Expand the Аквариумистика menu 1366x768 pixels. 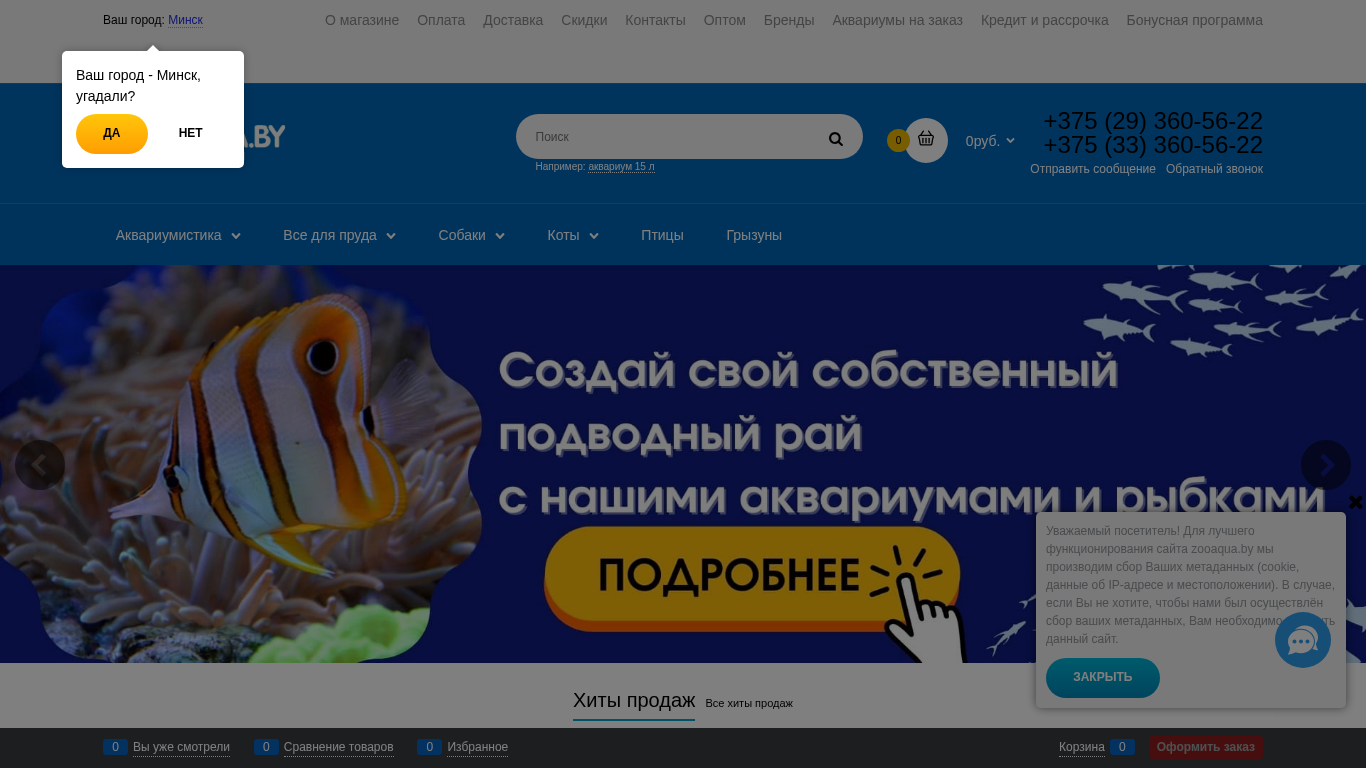(x=177, y=235)
